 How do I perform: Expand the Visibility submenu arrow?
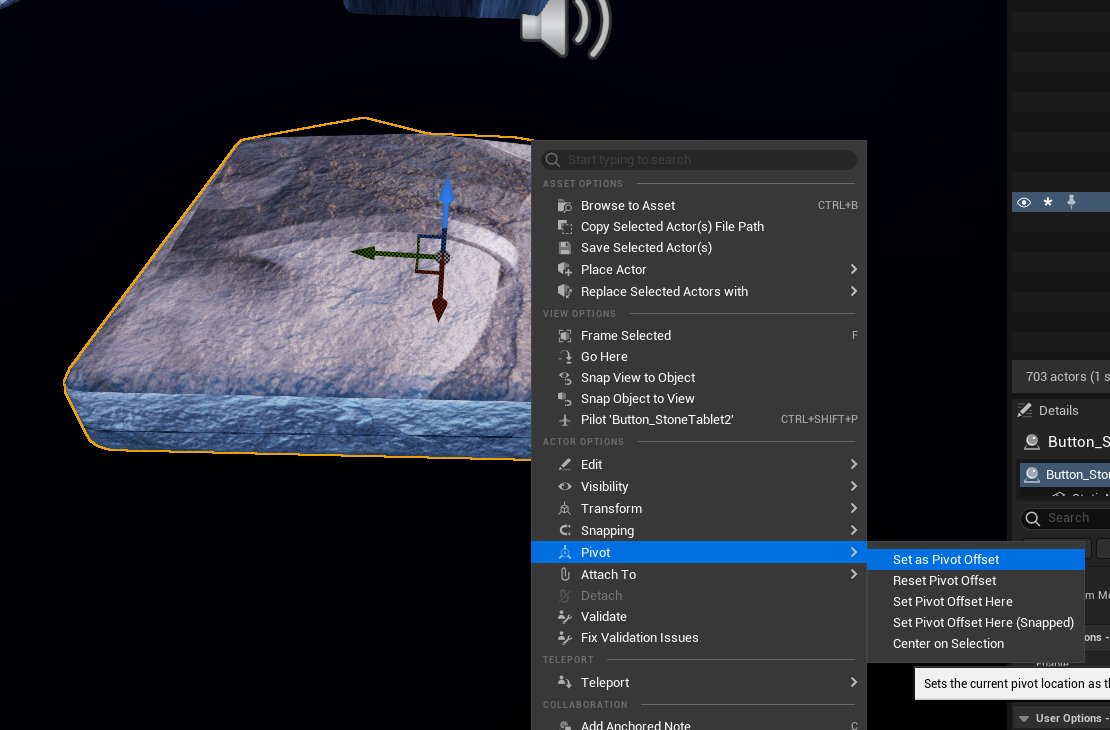(x=853, y=486)
